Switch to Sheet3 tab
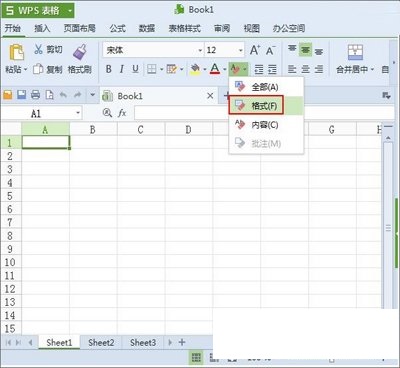The image size is (400, 368). pyautogui.click(x=143, y=342)
